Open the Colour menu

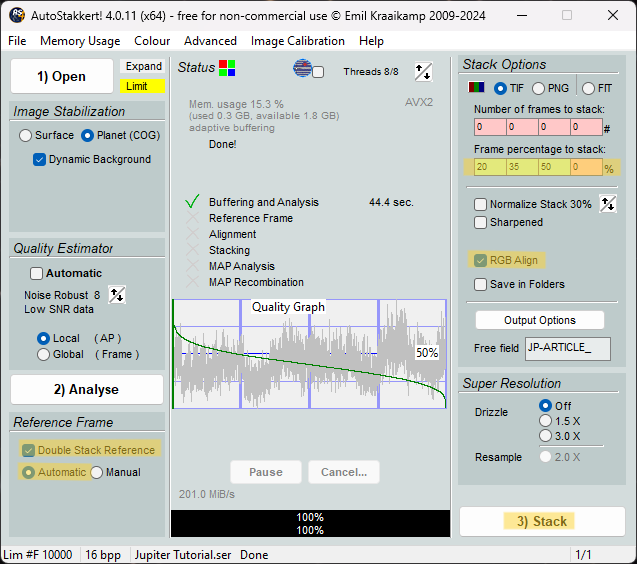(x=152, y=41)
